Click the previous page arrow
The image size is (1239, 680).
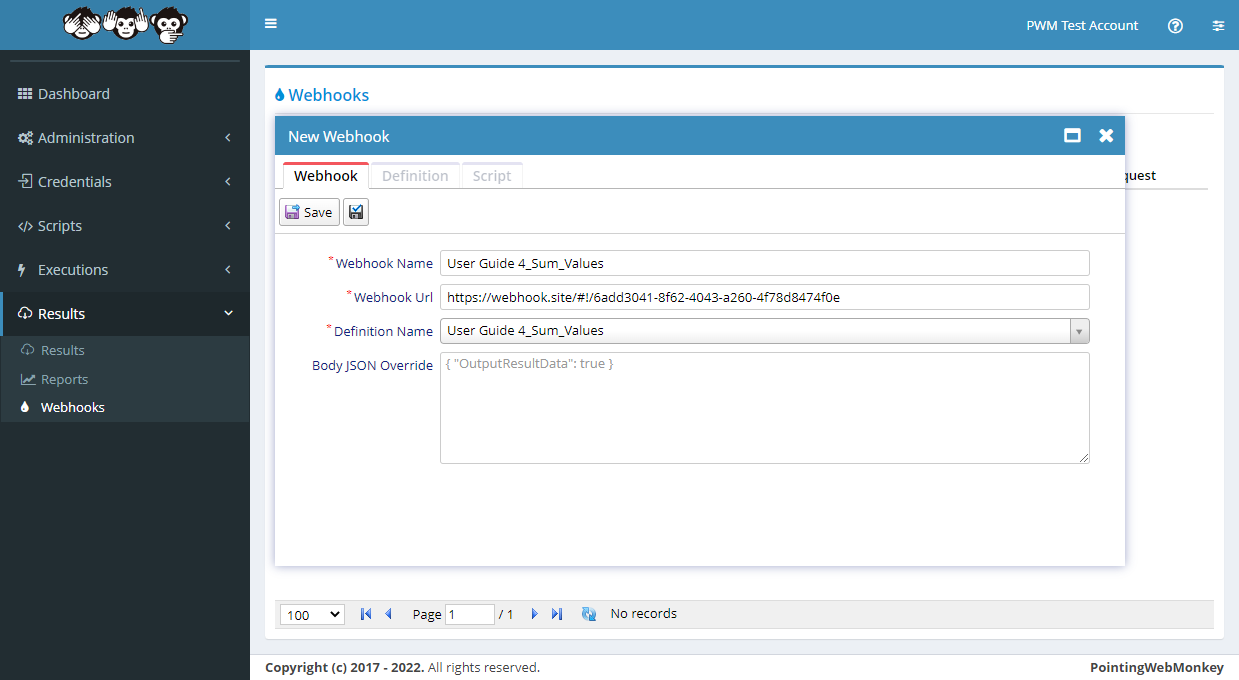388,614
